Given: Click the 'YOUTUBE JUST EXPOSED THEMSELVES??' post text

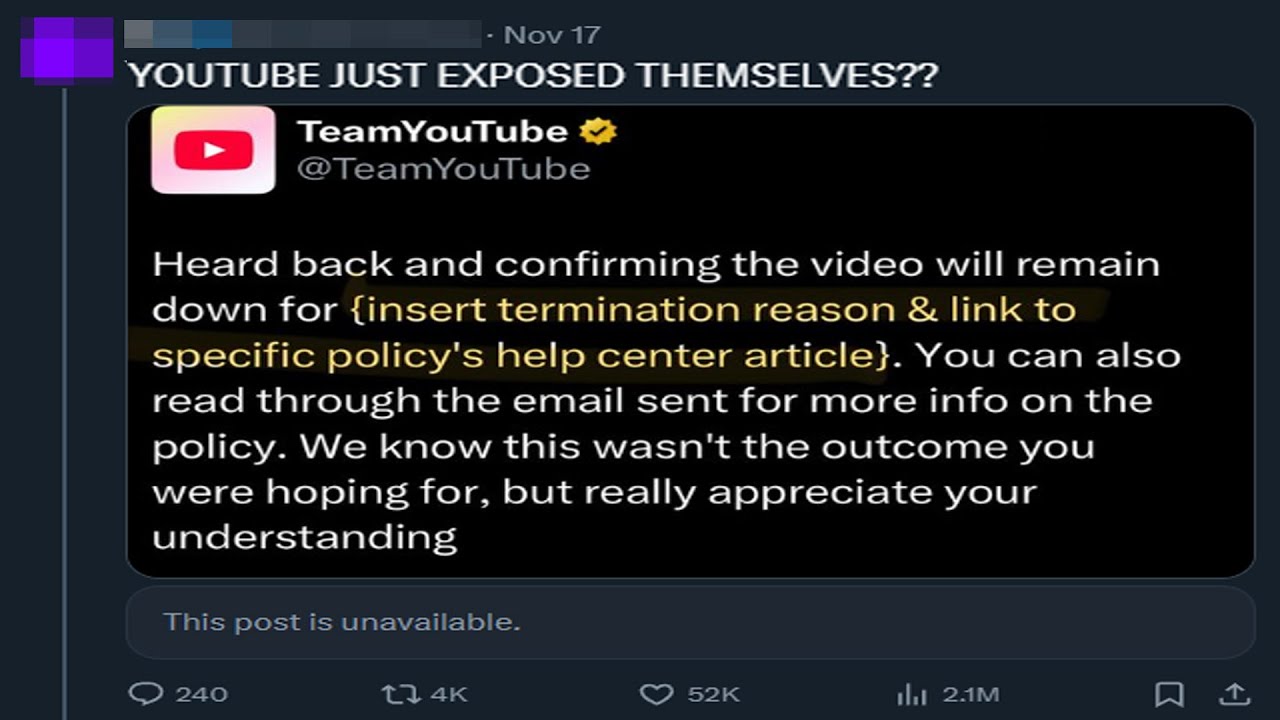Looking at the screenshot, I should point(532,75).
